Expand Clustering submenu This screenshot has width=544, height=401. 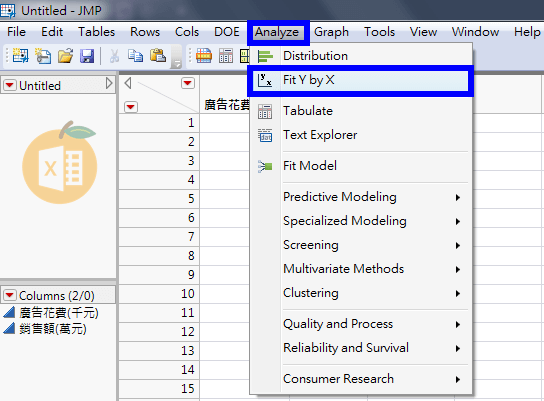361,293
